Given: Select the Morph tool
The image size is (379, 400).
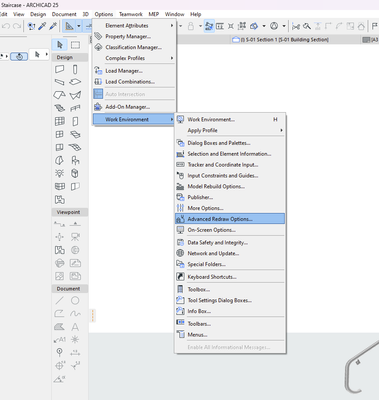Looking at the screenshot, I should click(x=75, y=173).
